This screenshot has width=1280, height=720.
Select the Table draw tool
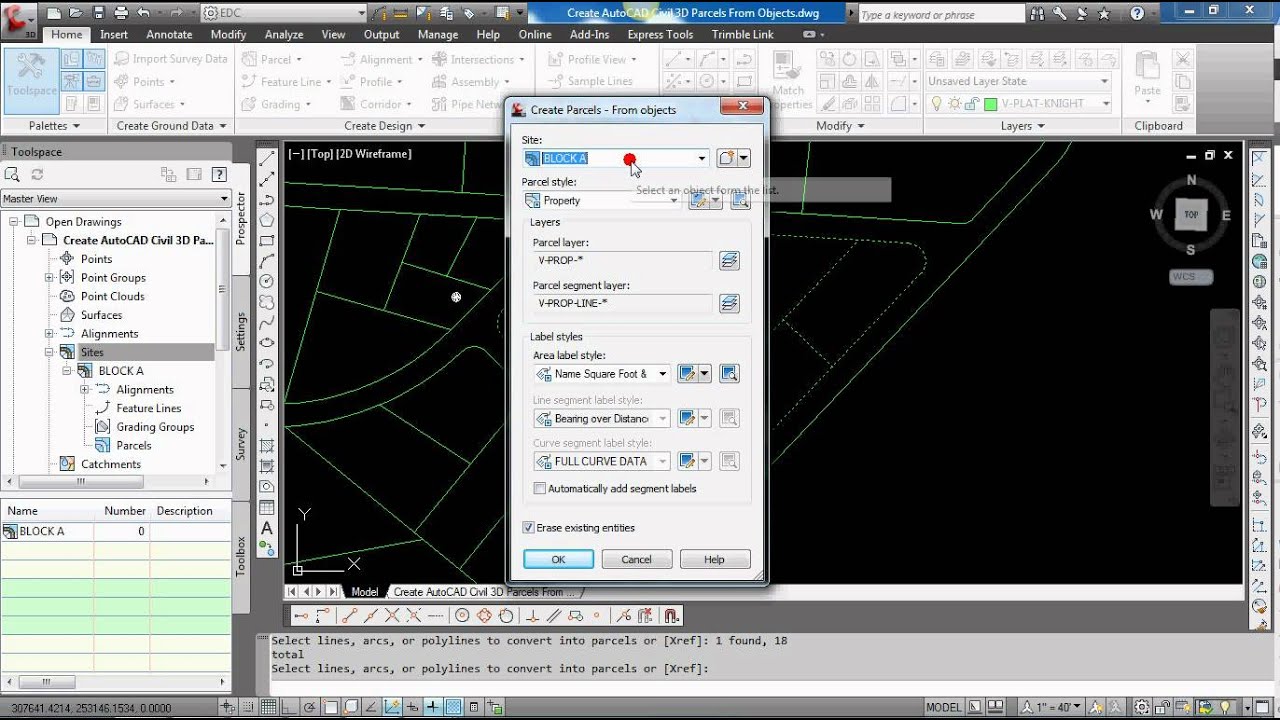click(x=267, y=507)
